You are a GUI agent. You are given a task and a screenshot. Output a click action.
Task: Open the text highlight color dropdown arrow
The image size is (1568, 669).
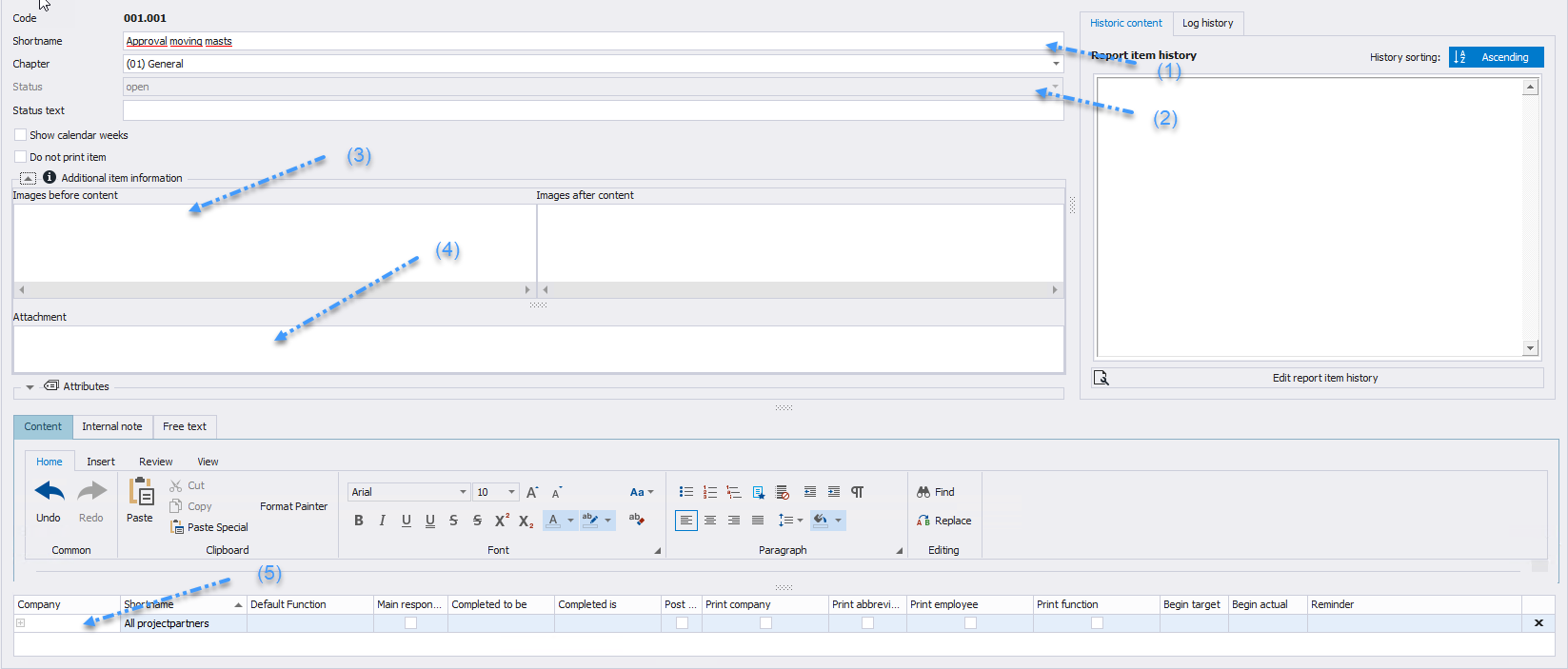607,521
